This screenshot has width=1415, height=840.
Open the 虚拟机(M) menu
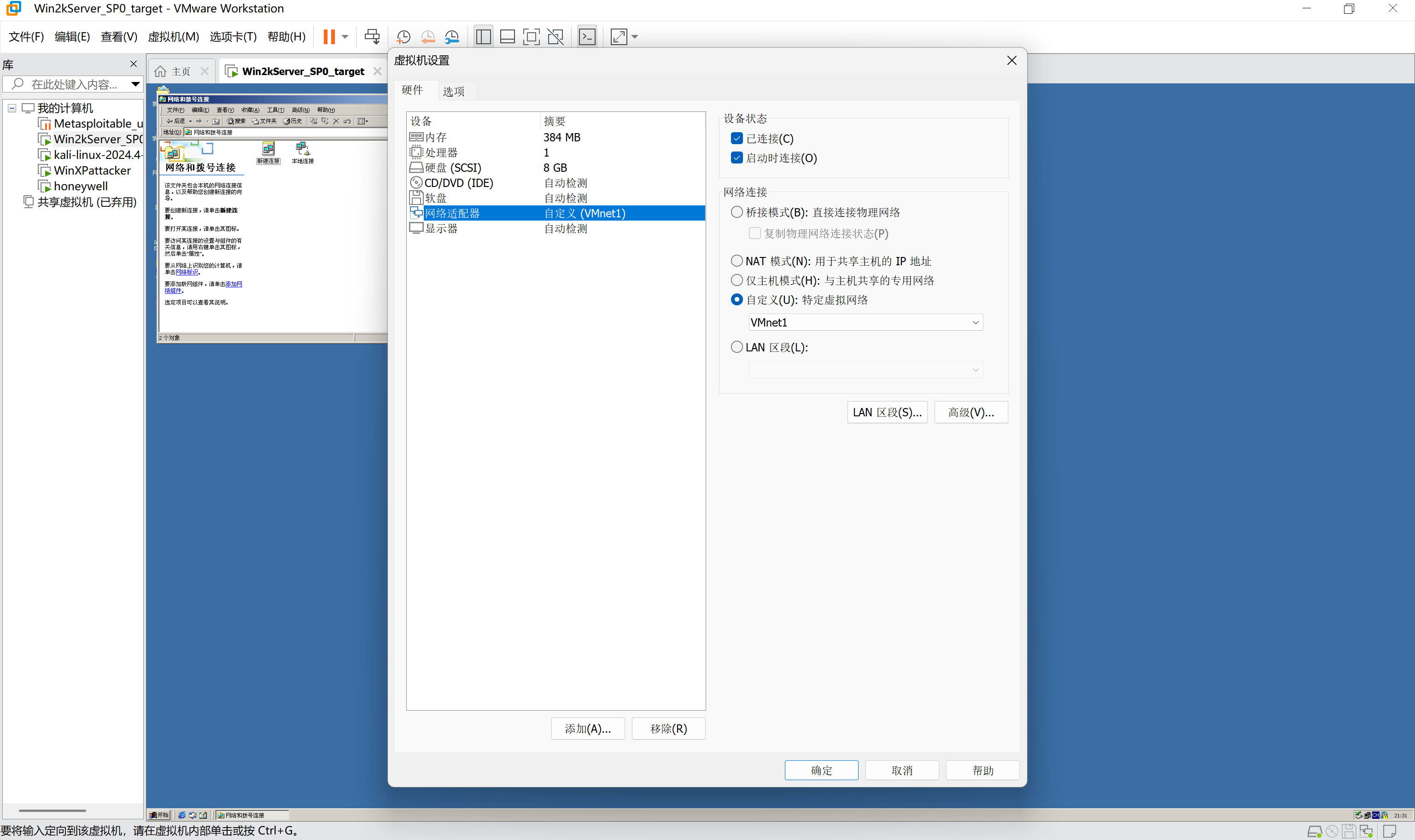[173, 37]
